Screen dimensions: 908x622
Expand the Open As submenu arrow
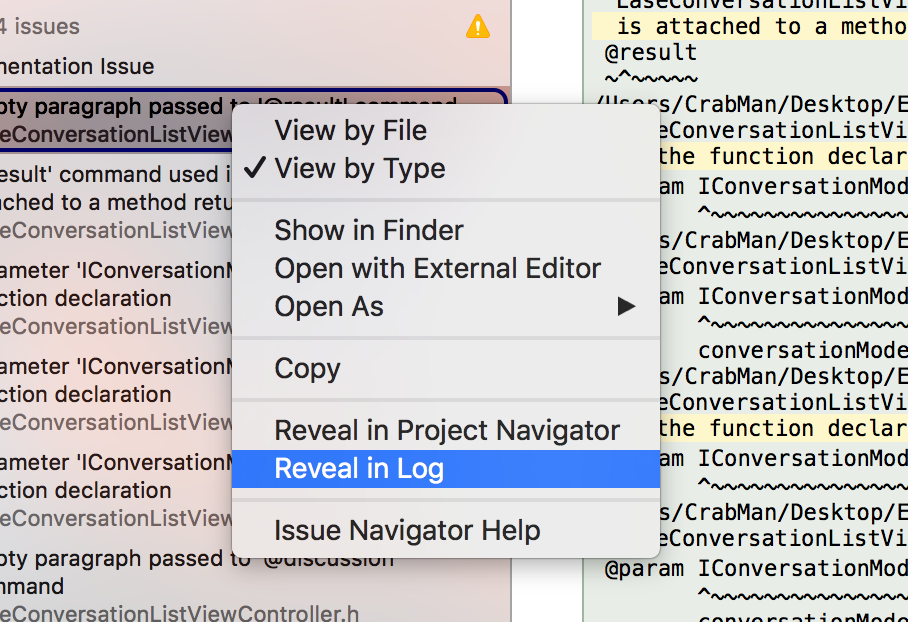tap(626, 306)
